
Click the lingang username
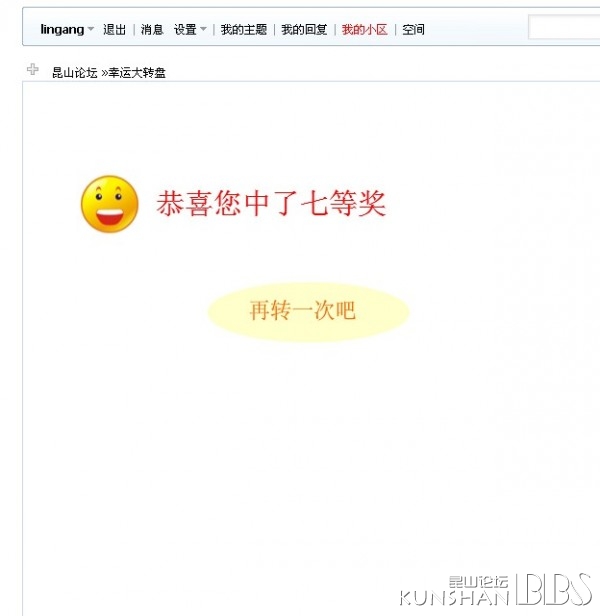(x=62, y=29)
